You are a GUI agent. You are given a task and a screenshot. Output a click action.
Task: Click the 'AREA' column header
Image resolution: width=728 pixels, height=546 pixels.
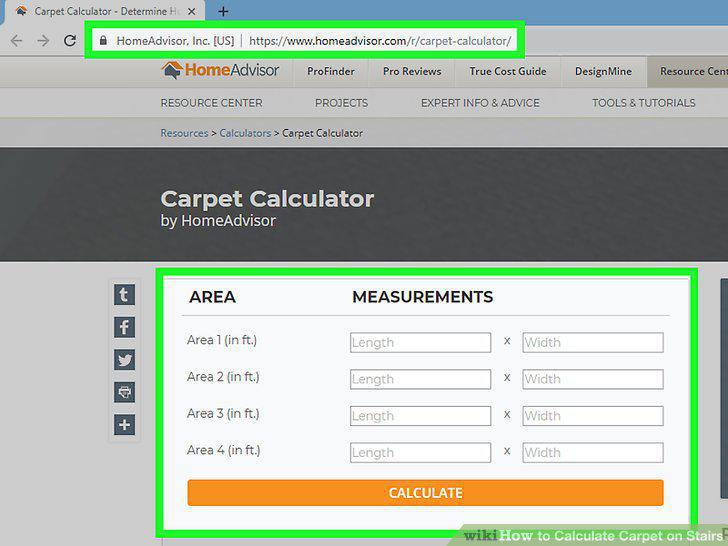tap(212, 297)
